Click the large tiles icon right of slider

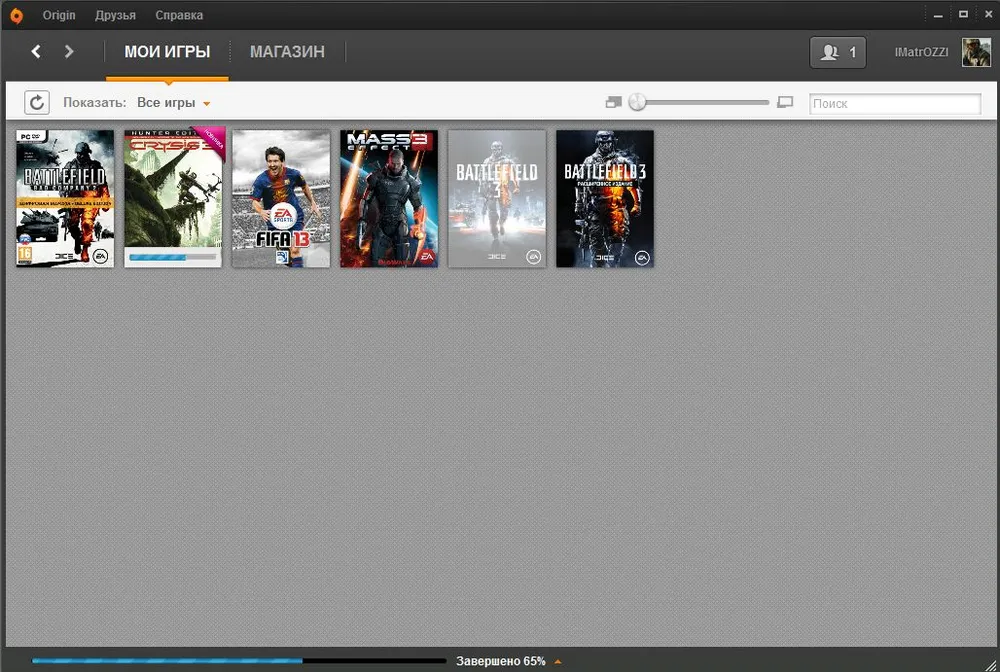785,102
